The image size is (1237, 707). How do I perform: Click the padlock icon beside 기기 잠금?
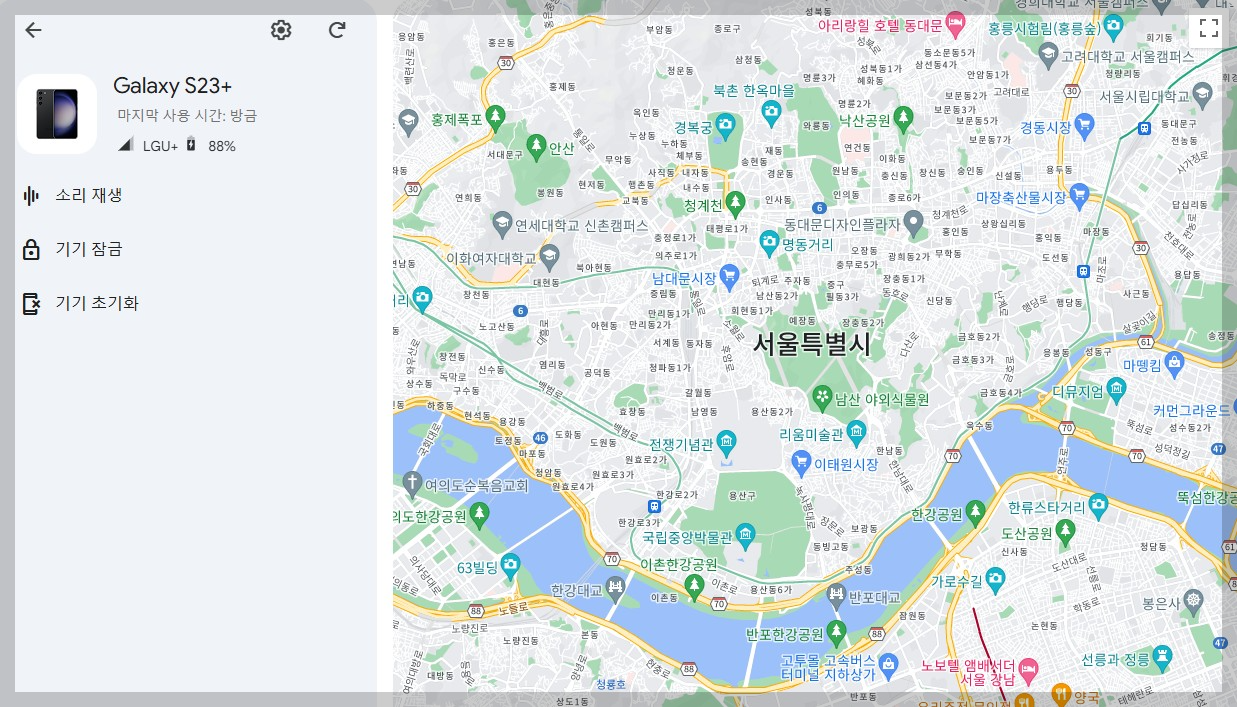tap(31, 249)
